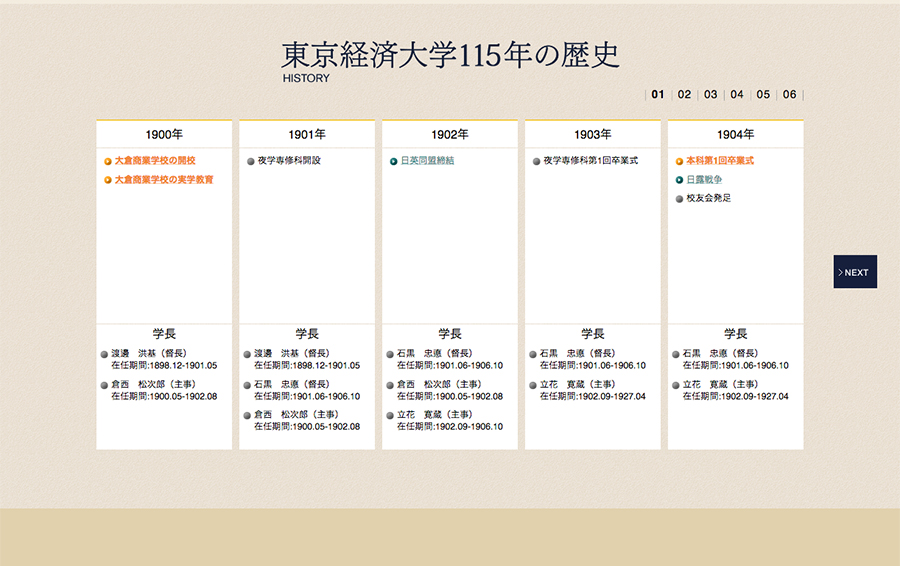Screen dimensions: 900x566
Task: Click the 学長 heading in the 1900 column
Action: (164, 334)
